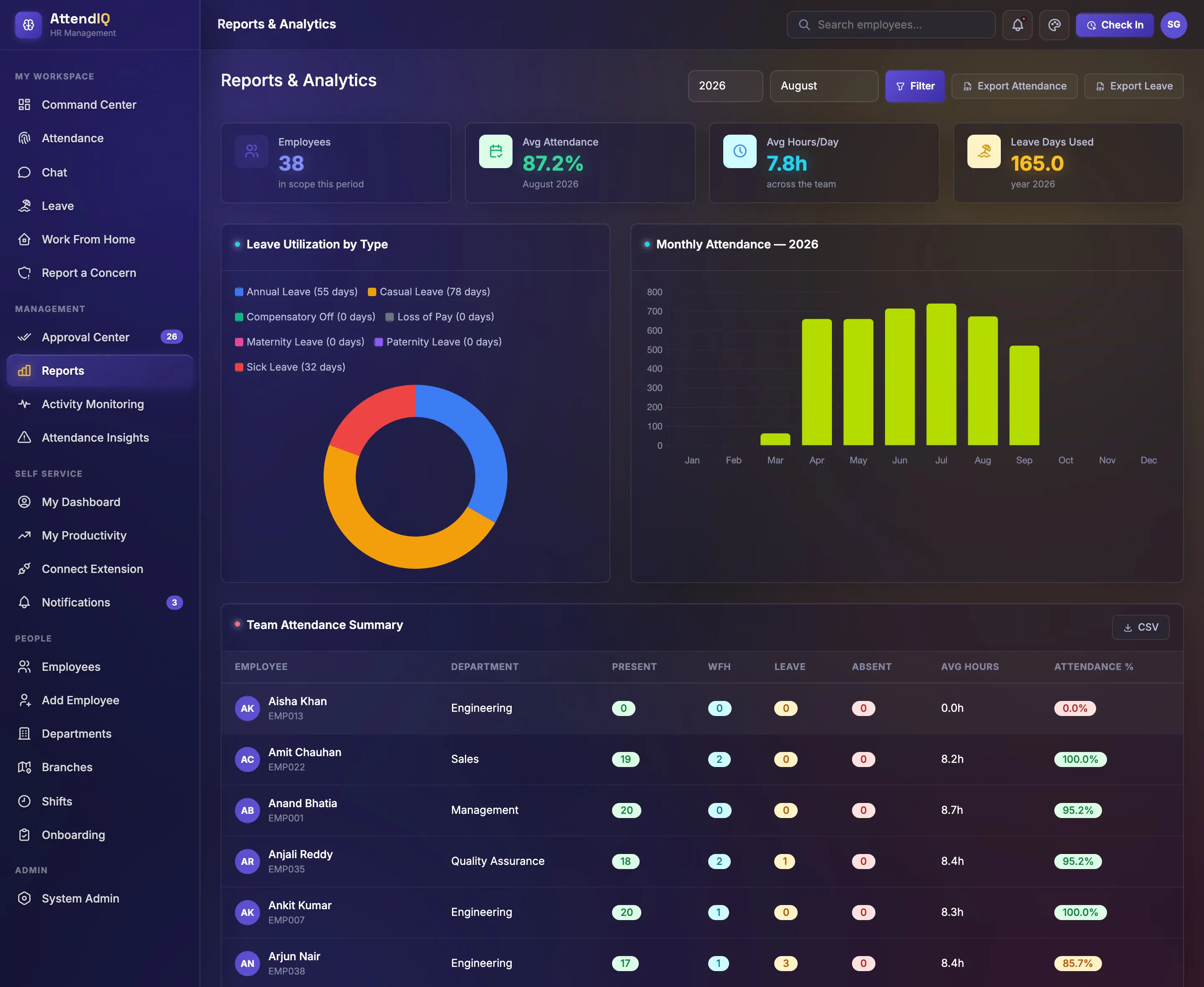The height and width of the screenshot is (987, 1204).
Task: Click the Avg Attendance calendar icon
Action: [495, 151]
